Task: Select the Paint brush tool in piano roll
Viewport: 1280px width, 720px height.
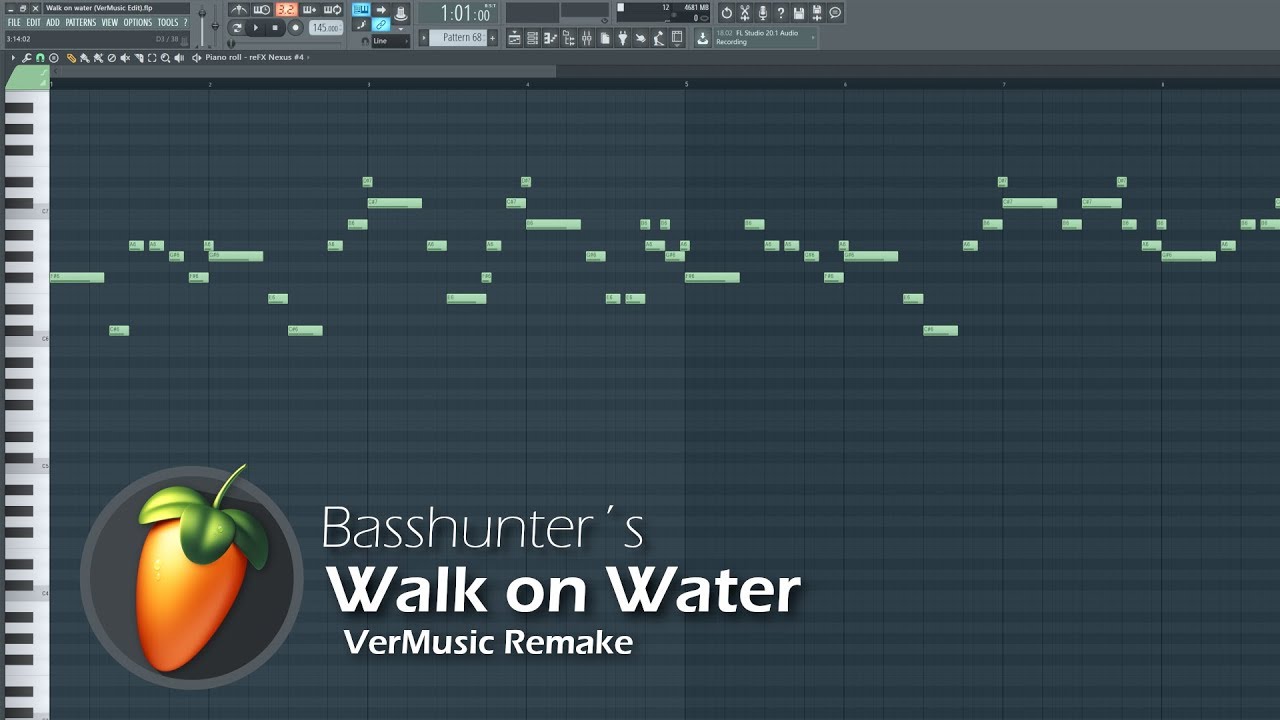Action: click(85, 58)
